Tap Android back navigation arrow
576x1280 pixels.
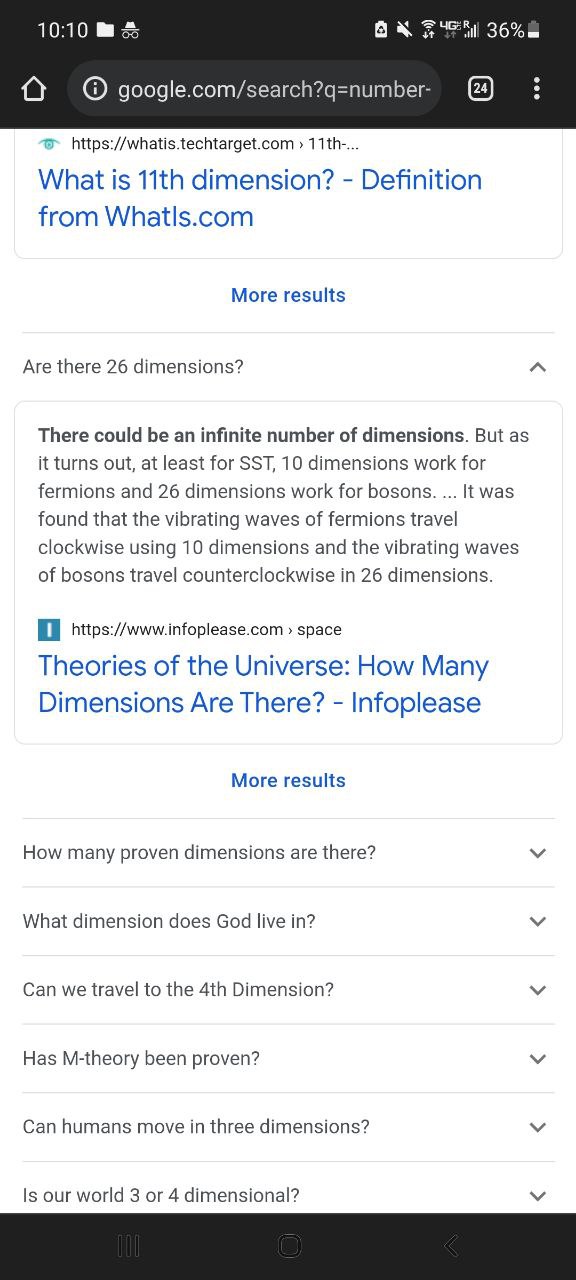451,1245
